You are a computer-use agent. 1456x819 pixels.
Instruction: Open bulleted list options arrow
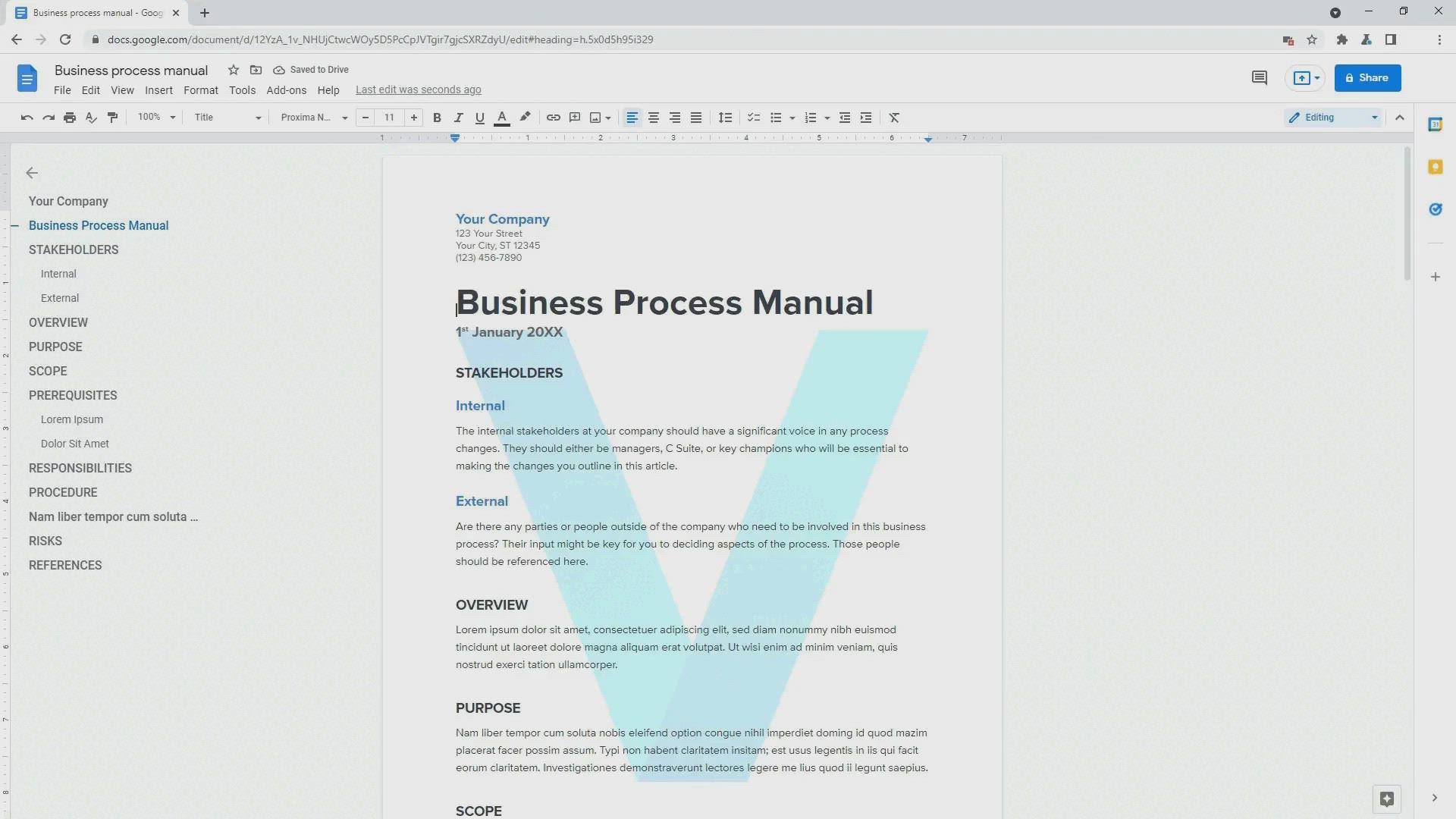pyautogui.click(x=792, y=118)
